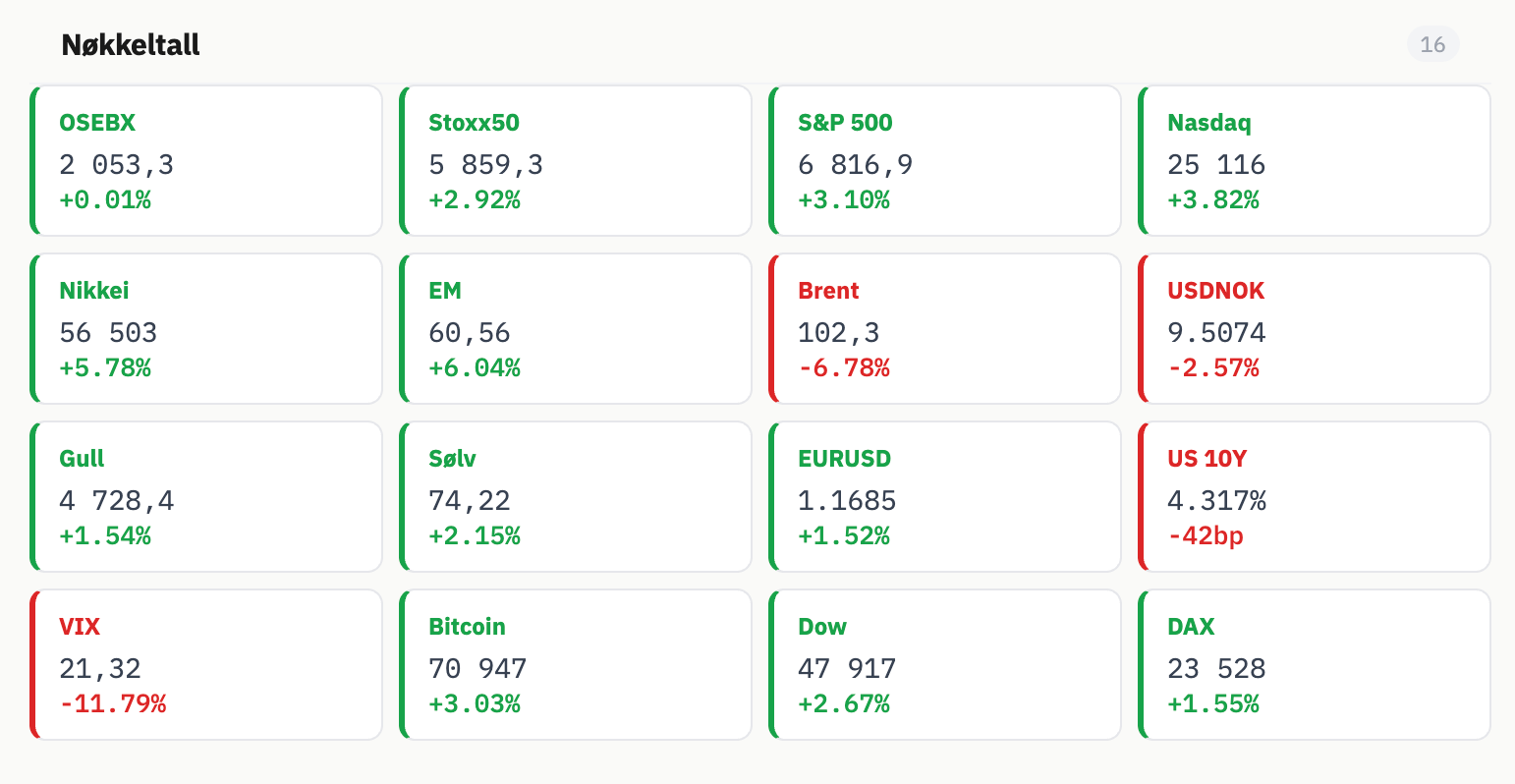
Task: Click the S&P 500 tile
Action: click(x=945, y=161)
